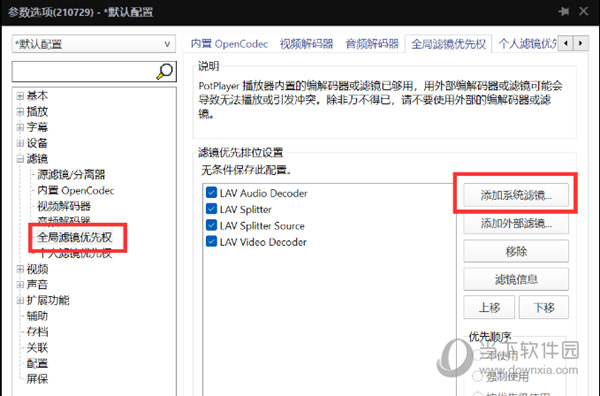This screenshot has width=600, height=396.
Task: Open the 存档 settings page
Action: coord(37,332)
